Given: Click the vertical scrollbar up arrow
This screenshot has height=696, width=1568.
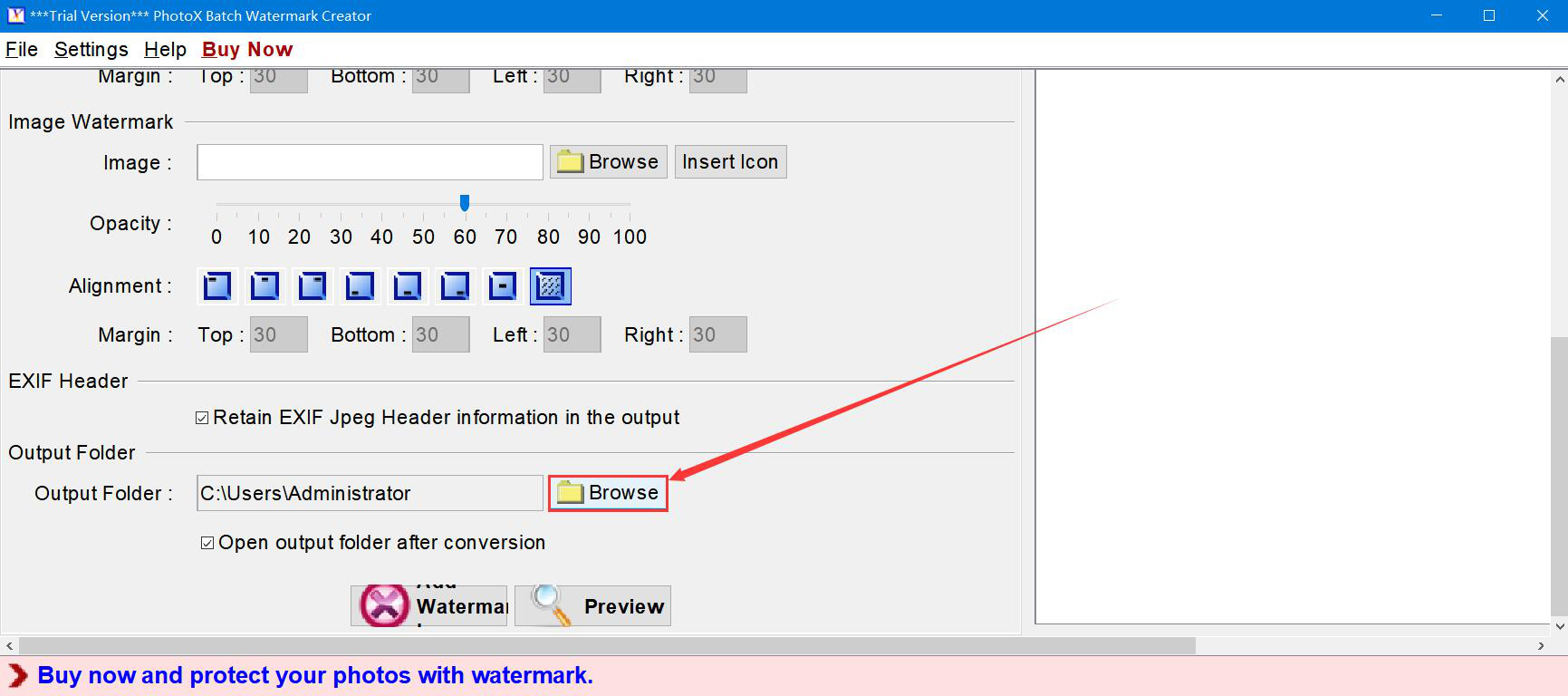Looking at the screenshot, I should (x=1559, y=80).
